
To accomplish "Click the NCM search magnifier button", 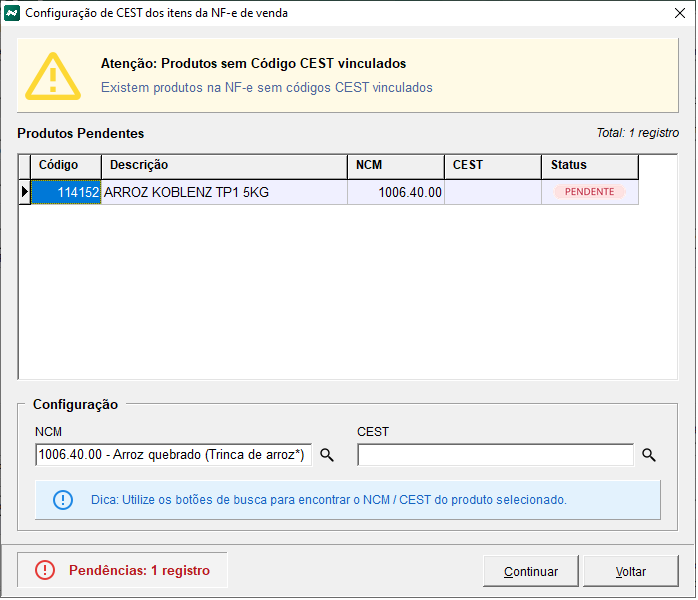I will pos(326,455).
